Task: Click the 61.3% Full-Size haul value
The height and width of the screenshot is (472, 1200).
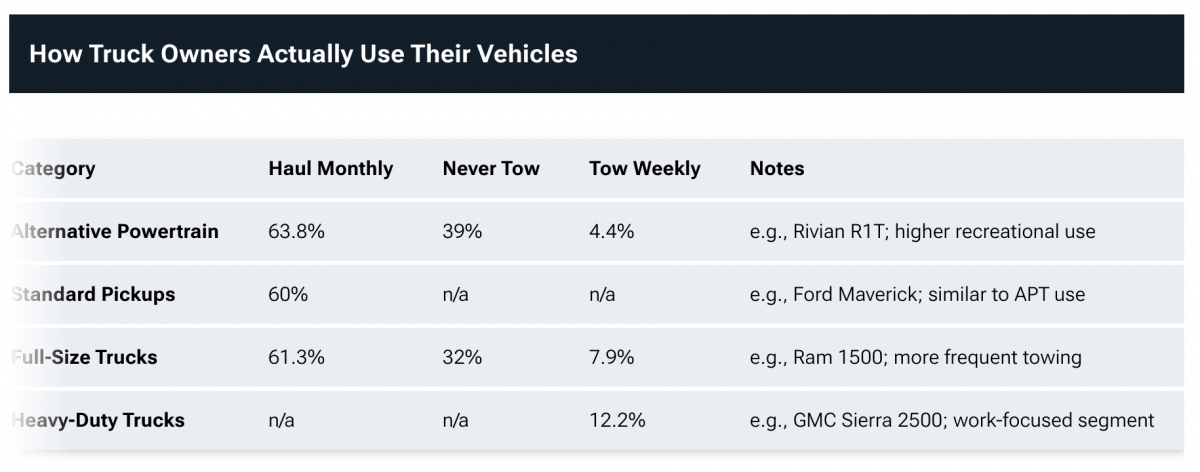Action: pyautogui.click(x=296, y=357)
